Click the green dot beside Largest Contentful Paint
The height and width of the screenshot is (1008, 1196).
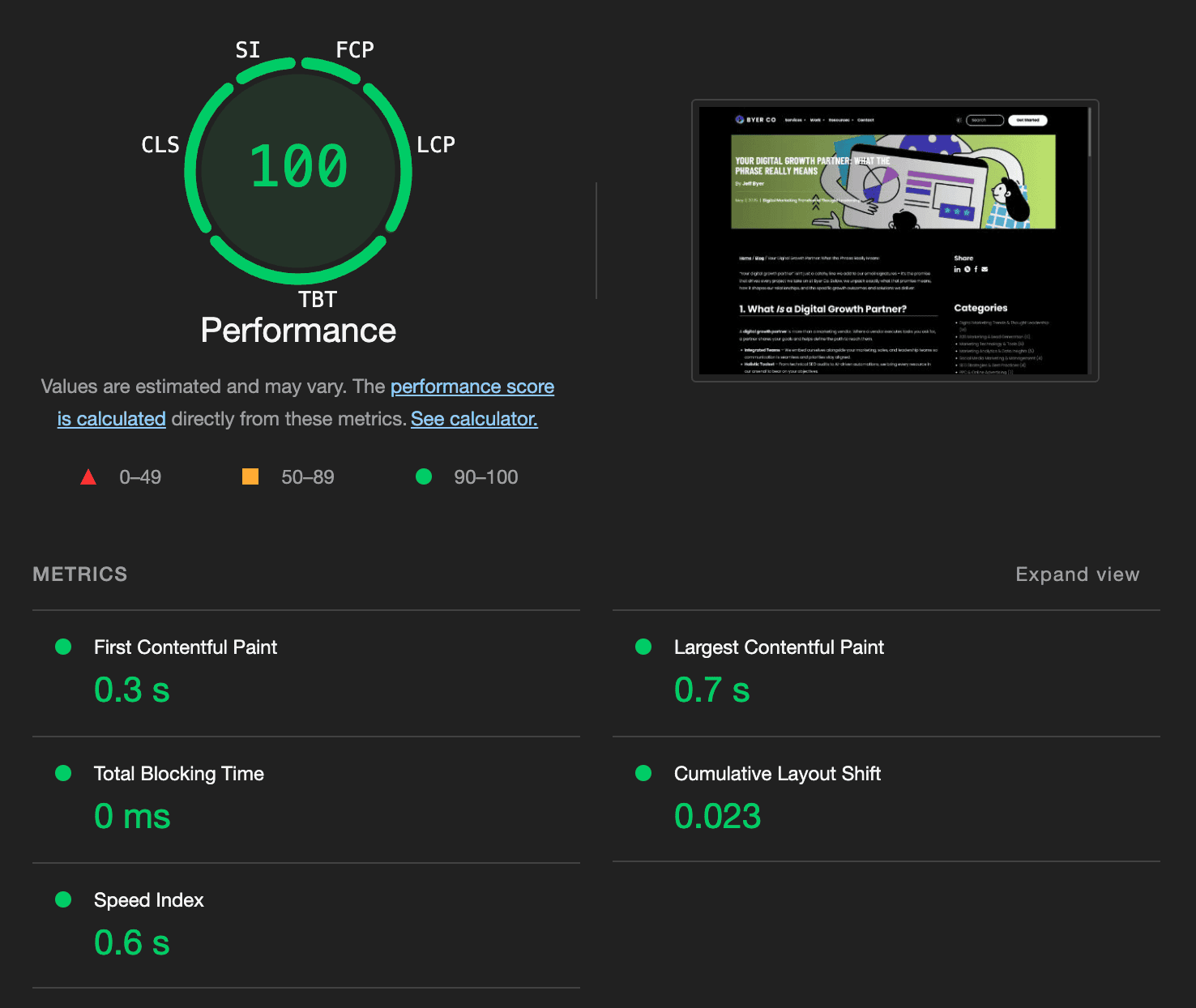click(x=643, y=647)
